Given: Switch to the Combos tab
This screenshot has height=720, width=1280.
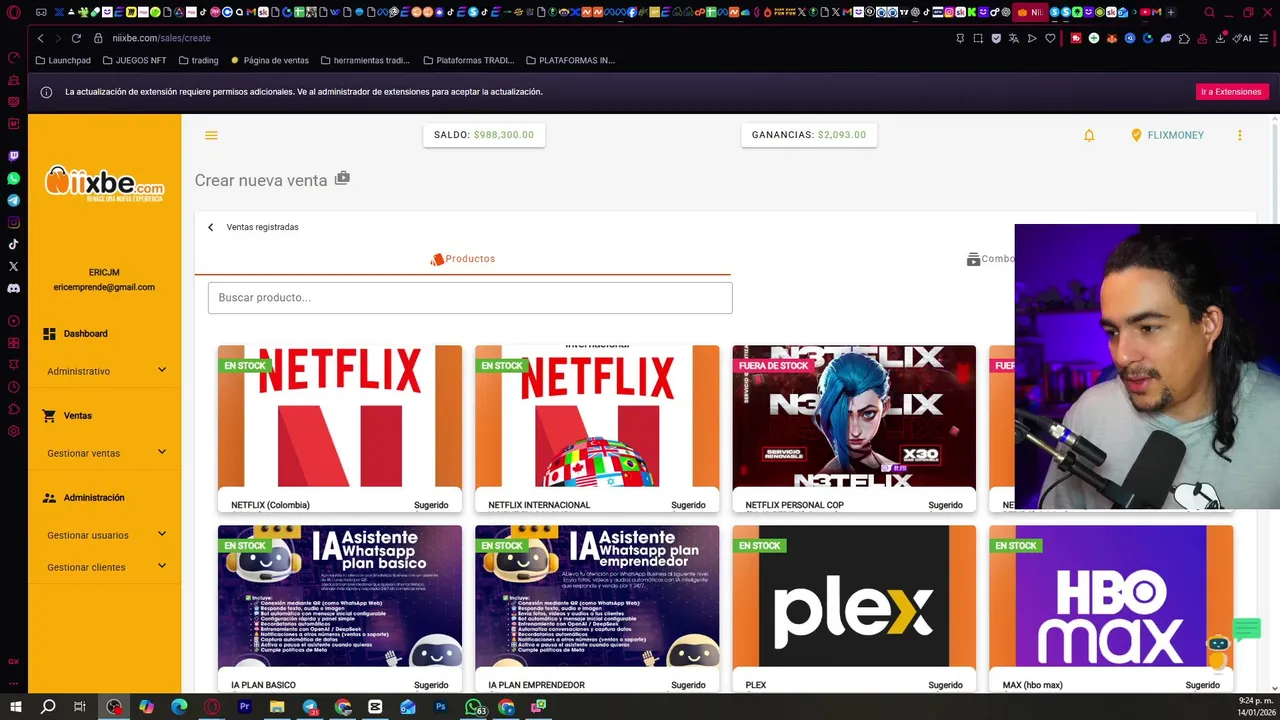Looking at the screenshot, I should pyautogui.click(x=990, y=259).
